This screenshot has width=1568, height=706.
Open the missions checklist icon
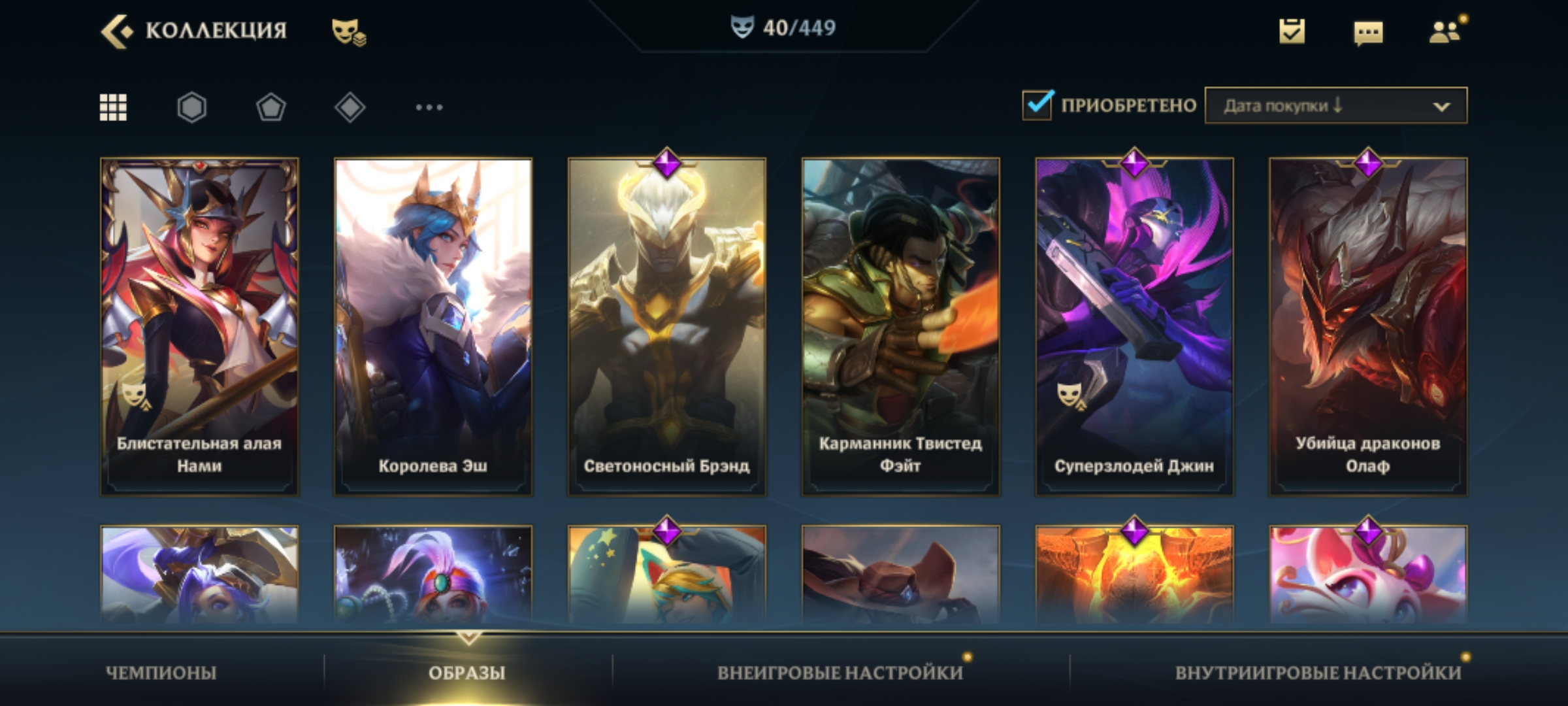pyautogui.click(x=1292, y=31)
